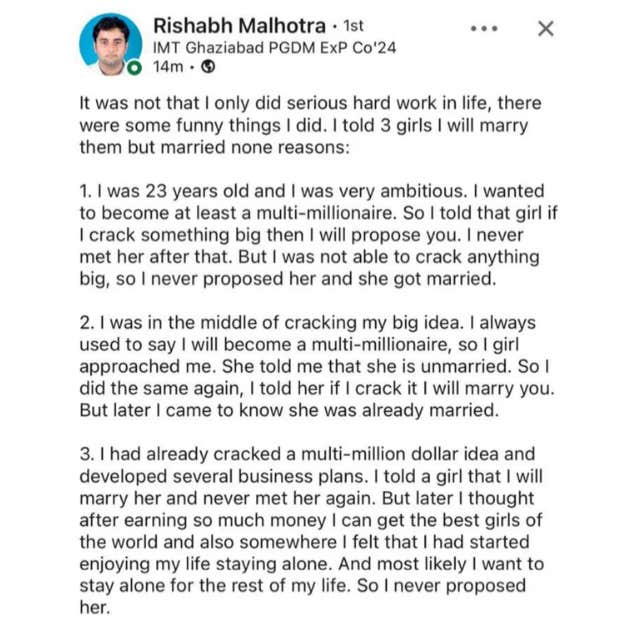Click the green online status indicator
The height and width of the screenshot is (620, 620).
(134, 68)
